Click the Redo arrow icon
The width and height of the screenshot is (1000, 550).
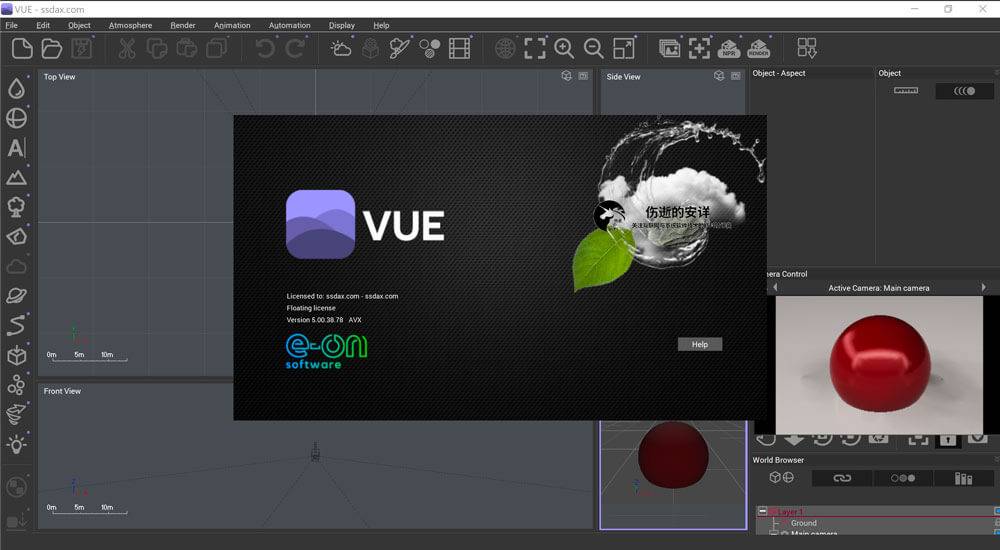click(295, 48)
